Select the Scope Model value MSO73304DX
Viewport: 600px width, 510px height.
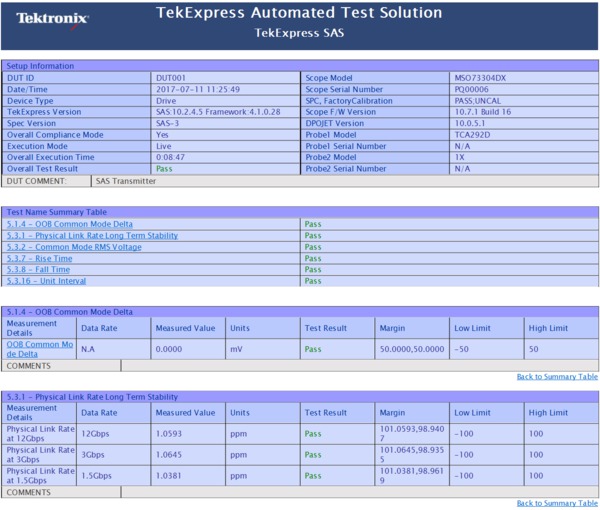coord(480,78)
